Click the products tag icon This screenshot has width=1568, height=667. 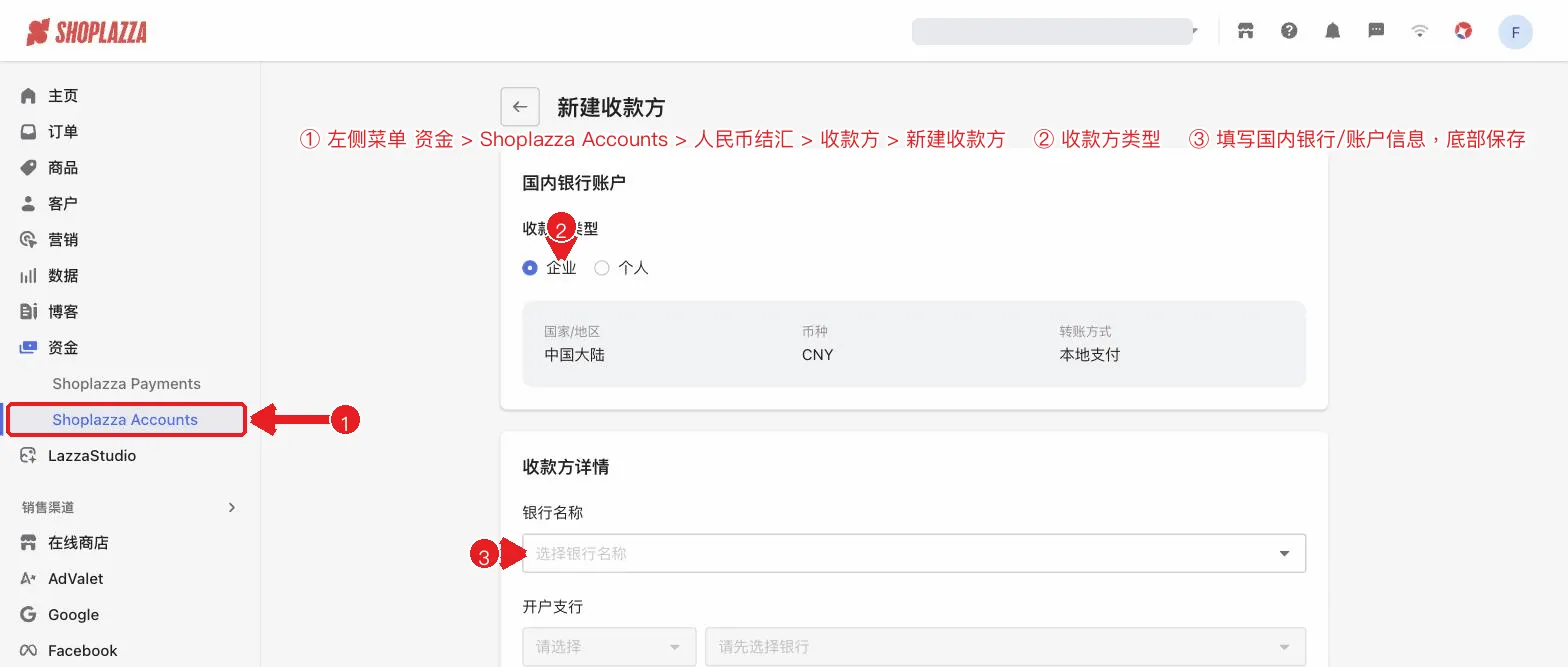coord(28,168)
